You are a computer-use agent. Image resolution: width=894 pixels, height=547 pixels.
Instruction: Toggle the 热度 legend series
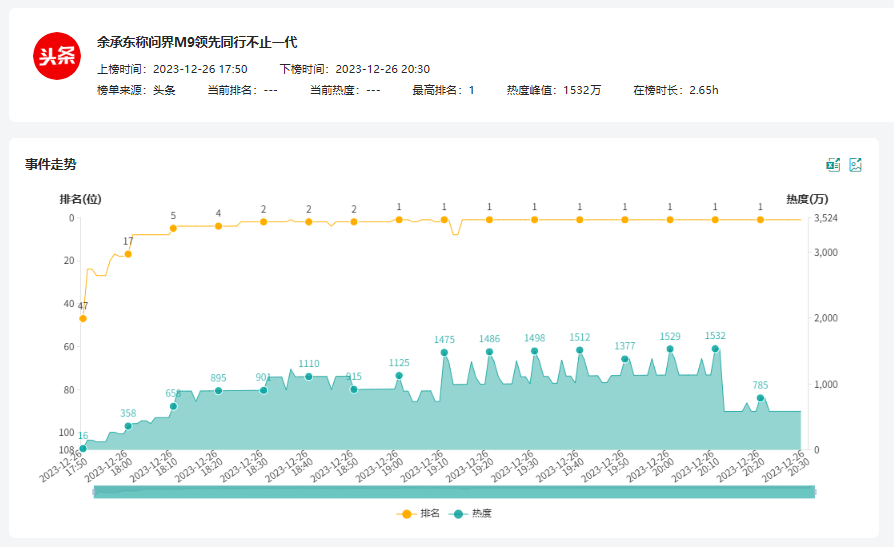click(x=470, y=513)
